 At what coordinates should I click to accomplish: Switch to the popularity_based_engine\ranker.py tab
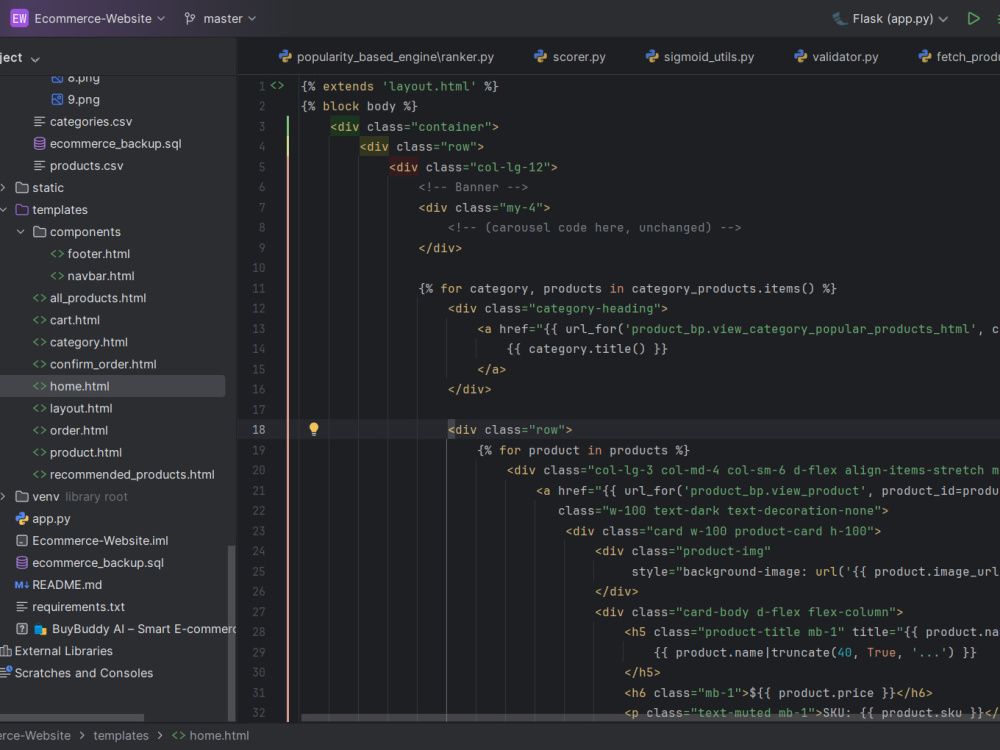click(x=386, y=57)
